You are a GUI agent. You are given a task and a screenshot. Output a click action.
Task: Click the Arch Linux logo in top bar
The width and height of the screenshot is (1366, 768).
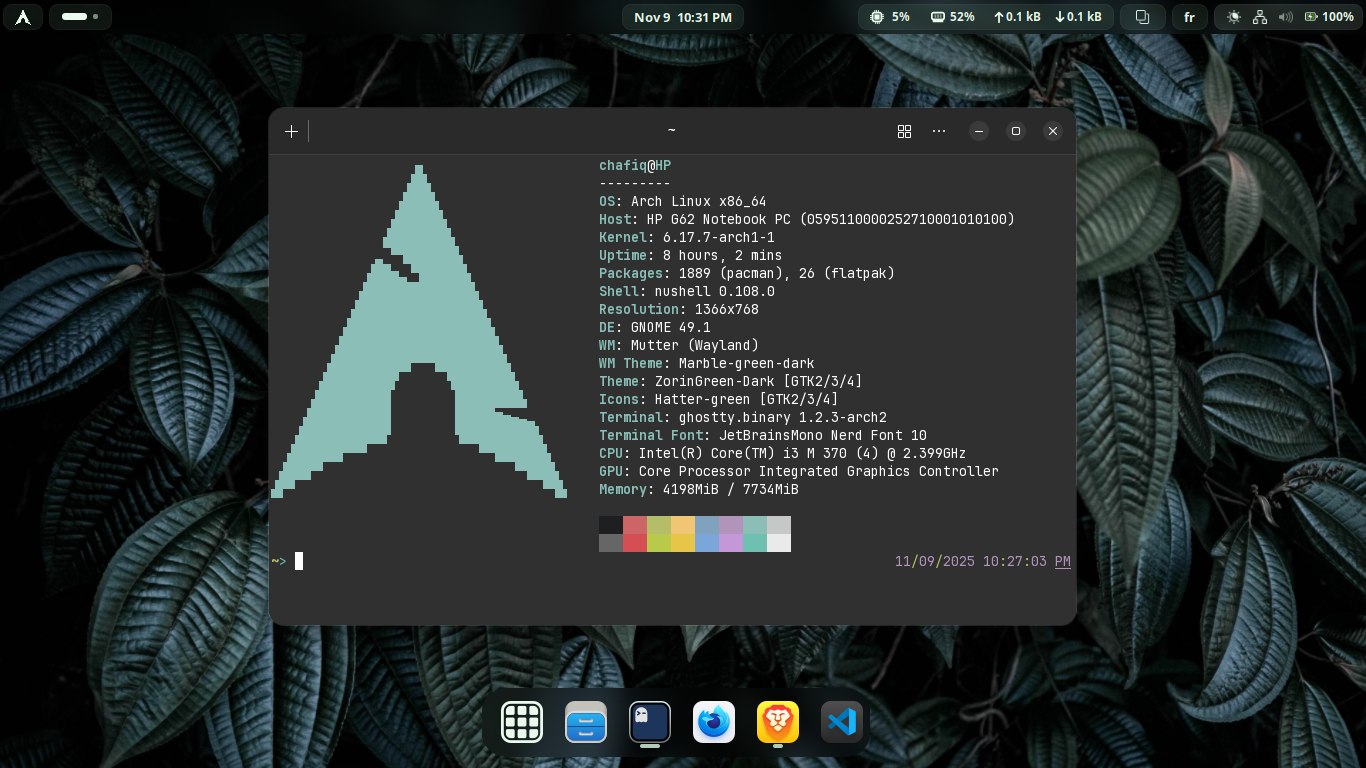[23, 17]
